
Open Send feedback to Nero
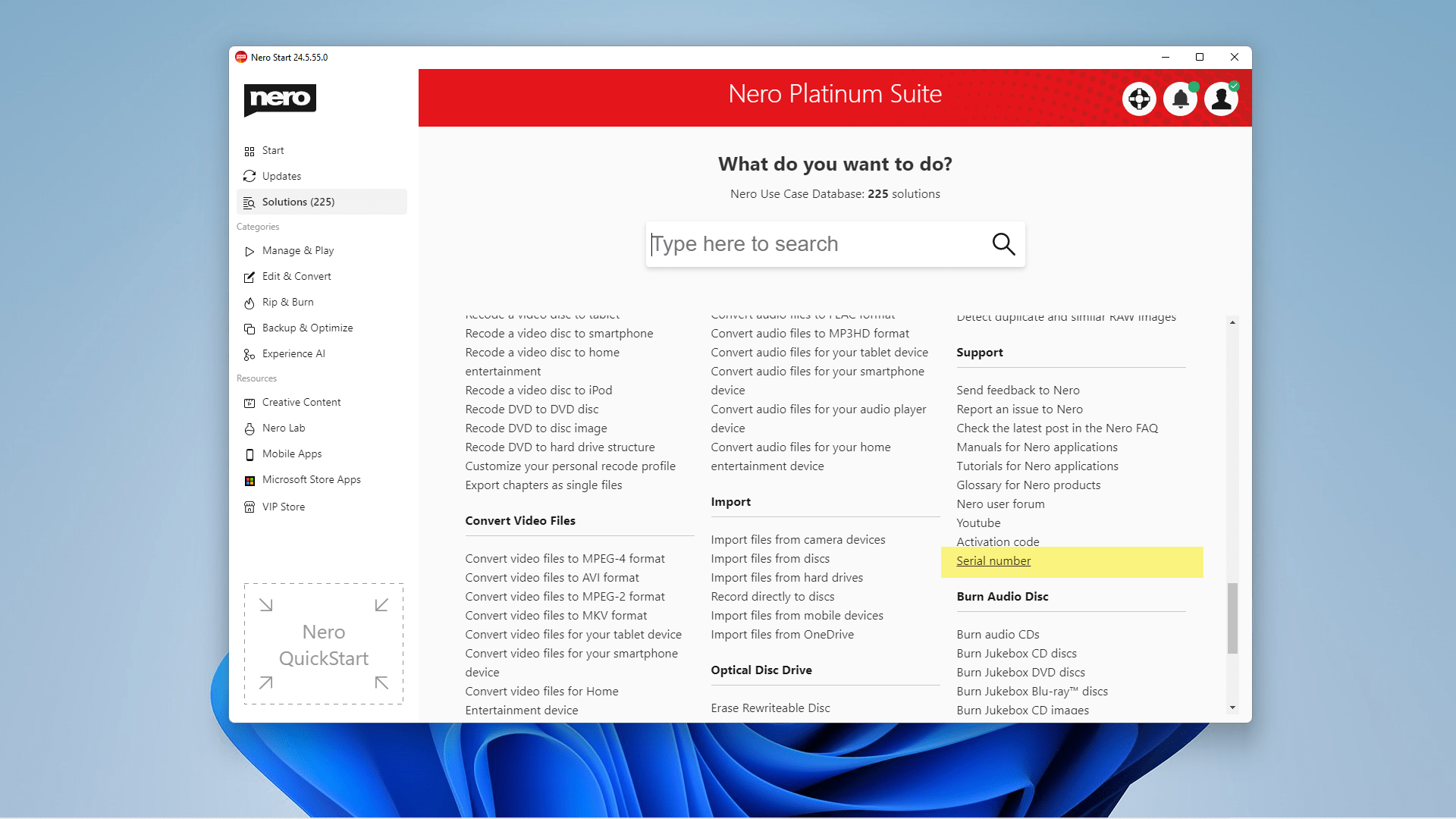1018,391
